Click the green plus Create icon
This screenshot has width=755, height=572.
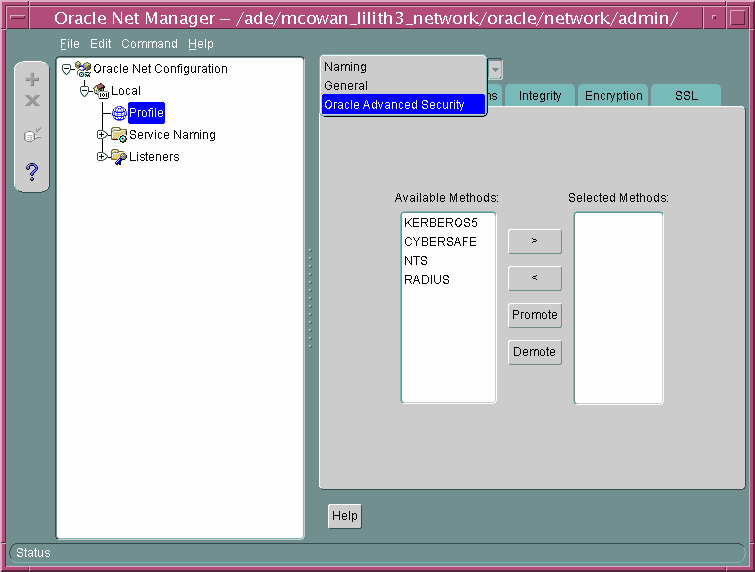pos(32,80)
